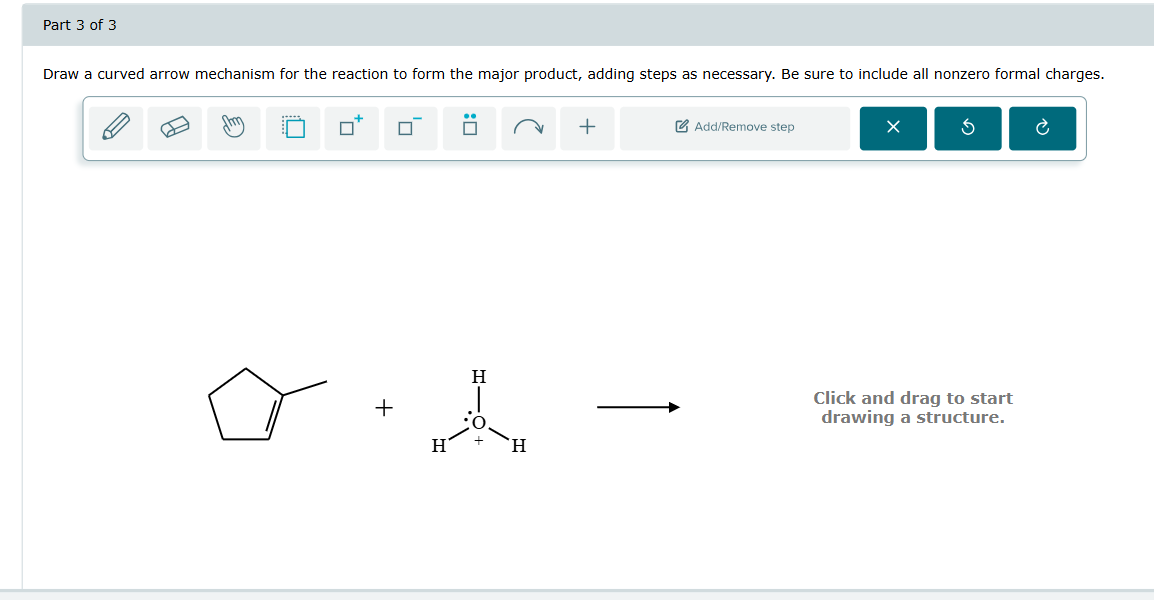Select the lone pair tool
The height and width of the screenshot is (600, 1154).
pos(469,127)
